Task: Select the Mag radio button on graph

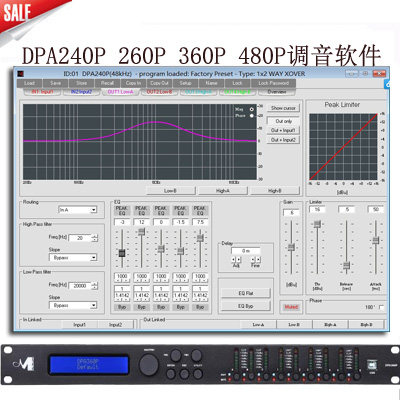Action: (x=252, y=109)
